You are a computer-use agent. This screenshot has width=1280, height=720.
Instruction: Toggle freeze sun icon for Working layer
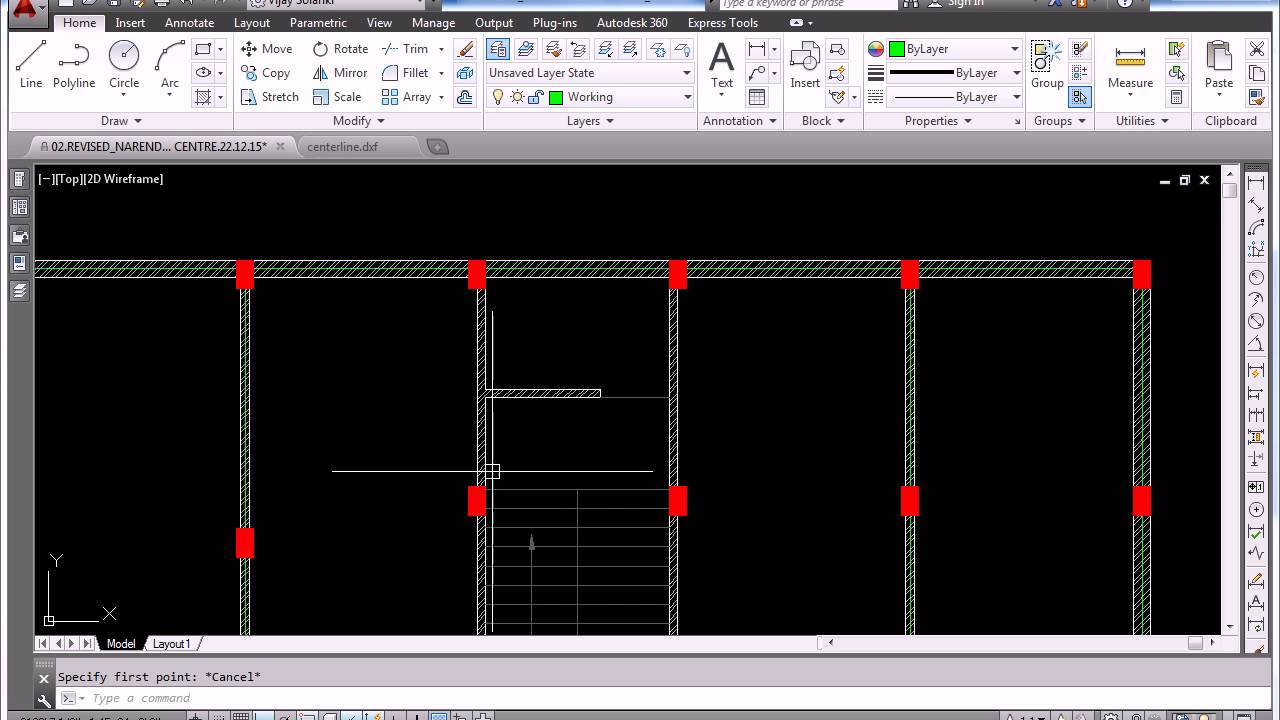516,96
